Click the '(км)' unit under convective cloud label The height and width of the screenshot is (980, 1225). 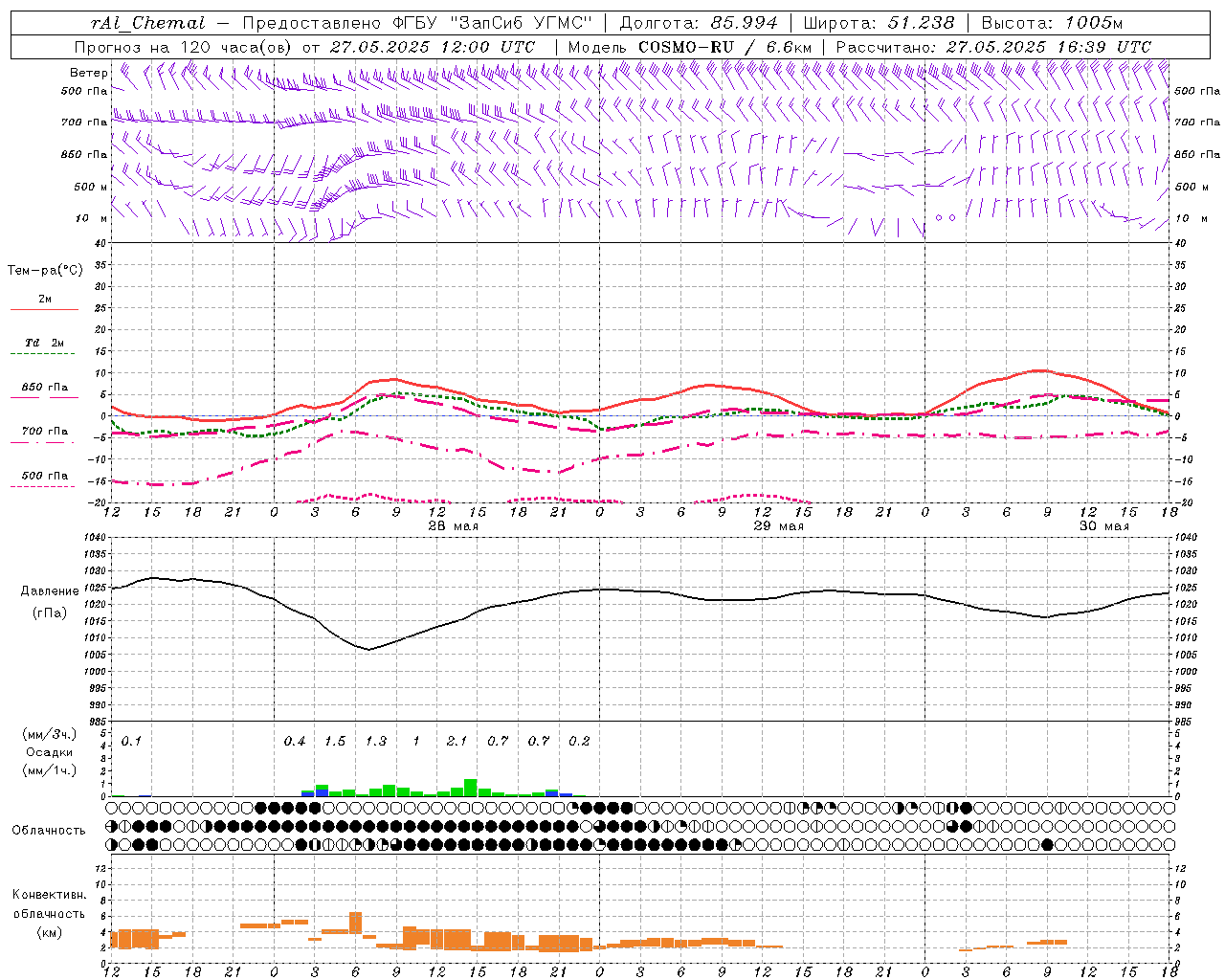pos(50,932)
